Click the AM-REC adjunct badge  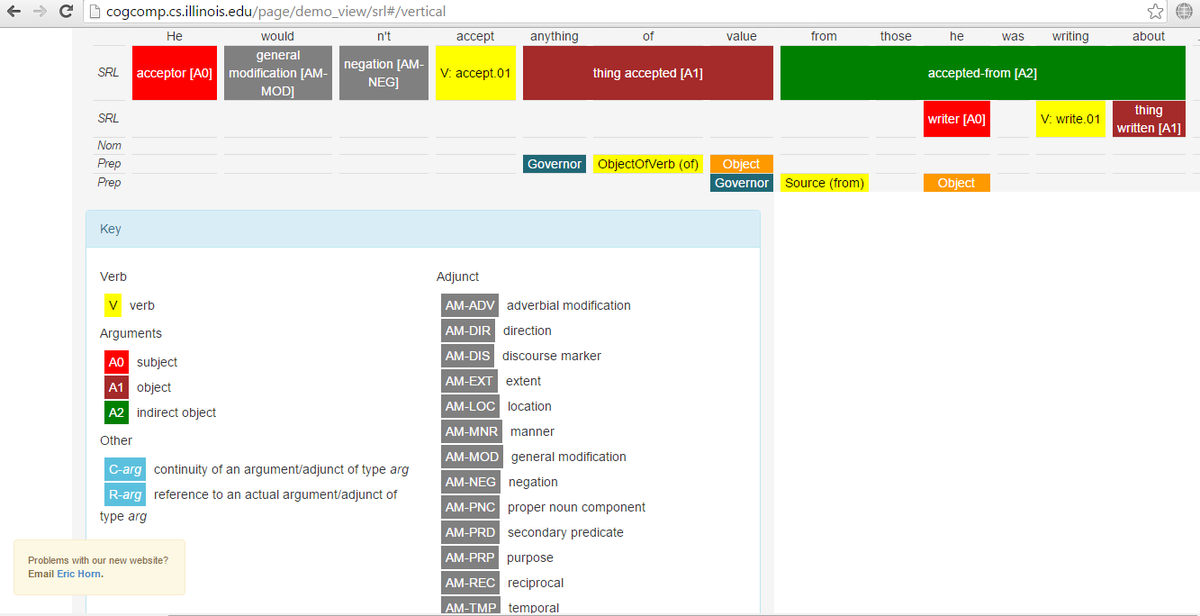click(470, 582)
